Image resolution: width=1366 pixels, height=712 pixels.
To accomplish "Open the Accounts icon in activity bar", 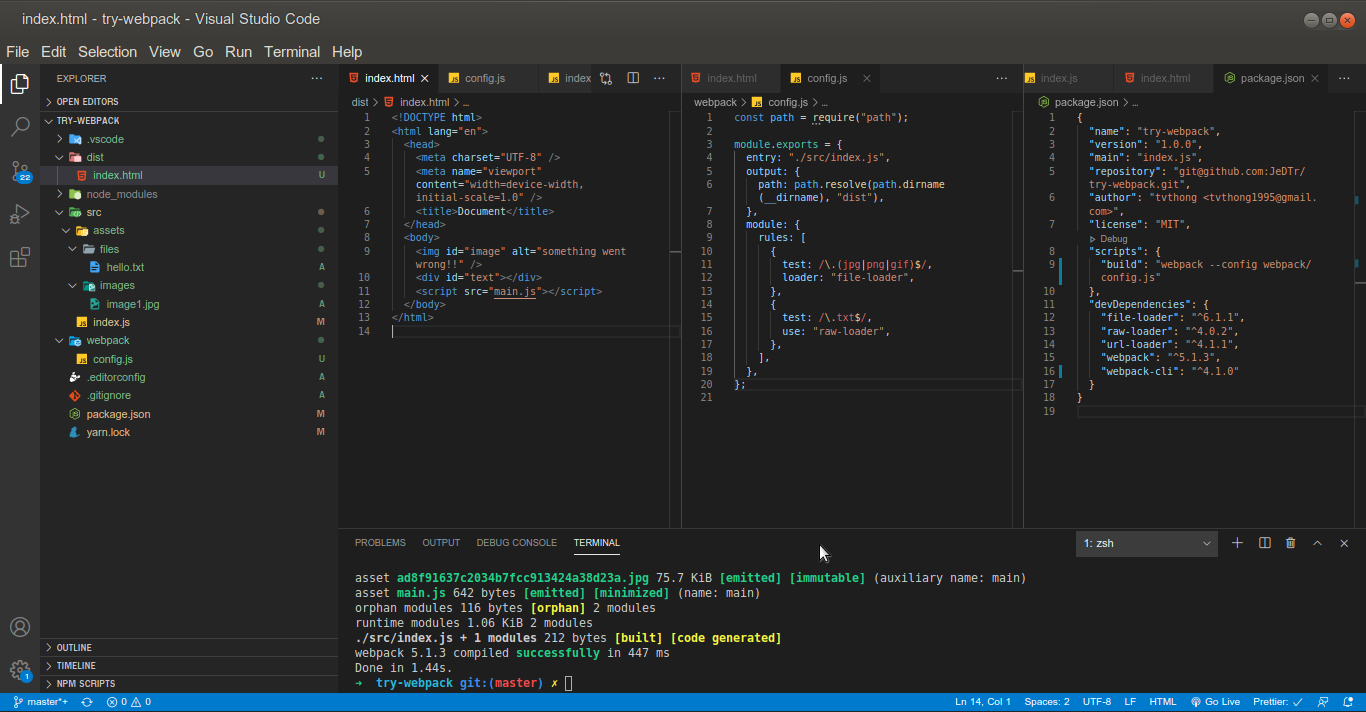I will 20,627.
